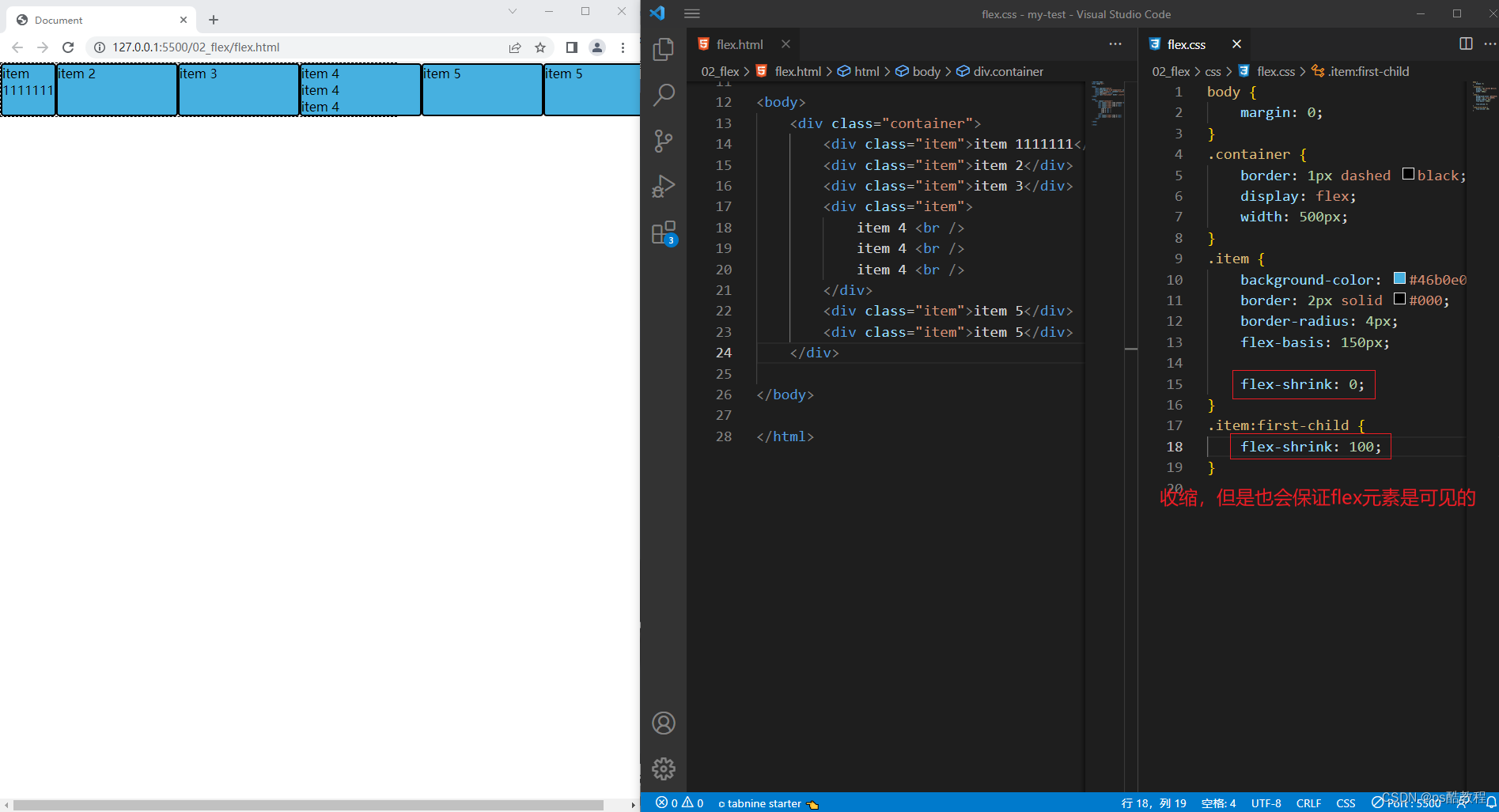
Task: Reload the flex.html page
Action: (x=68, y=47)
